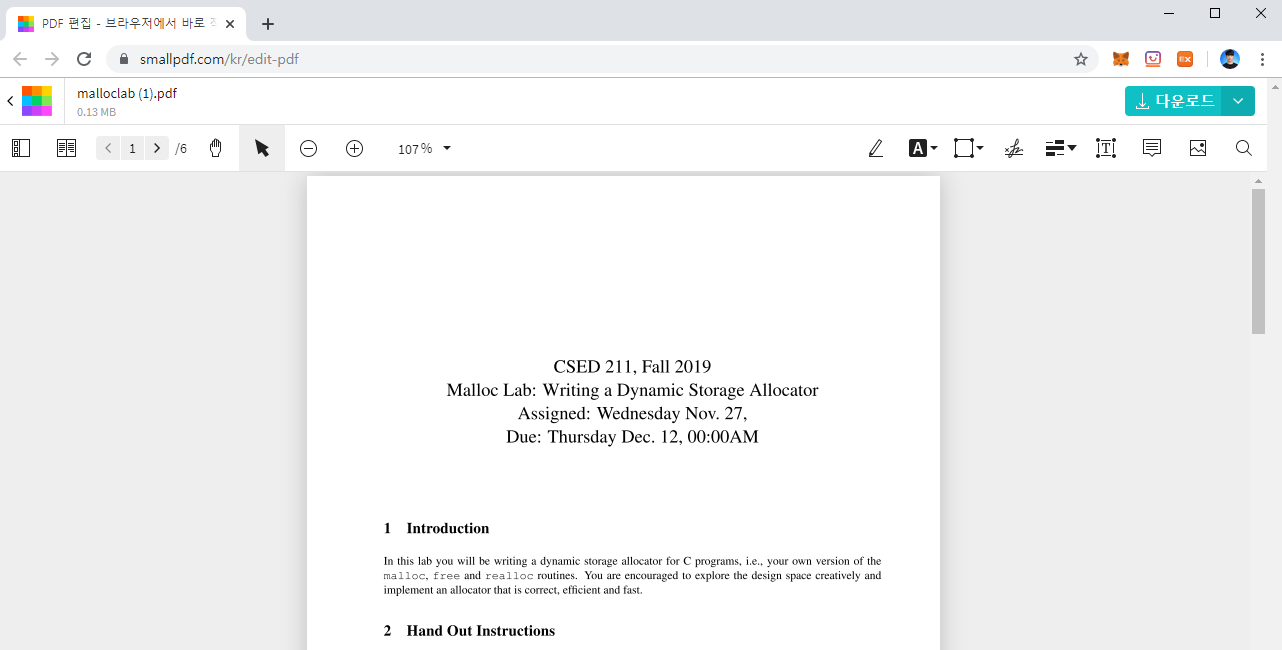
Task: Select the add text box tool
Action: [1106, 148]
